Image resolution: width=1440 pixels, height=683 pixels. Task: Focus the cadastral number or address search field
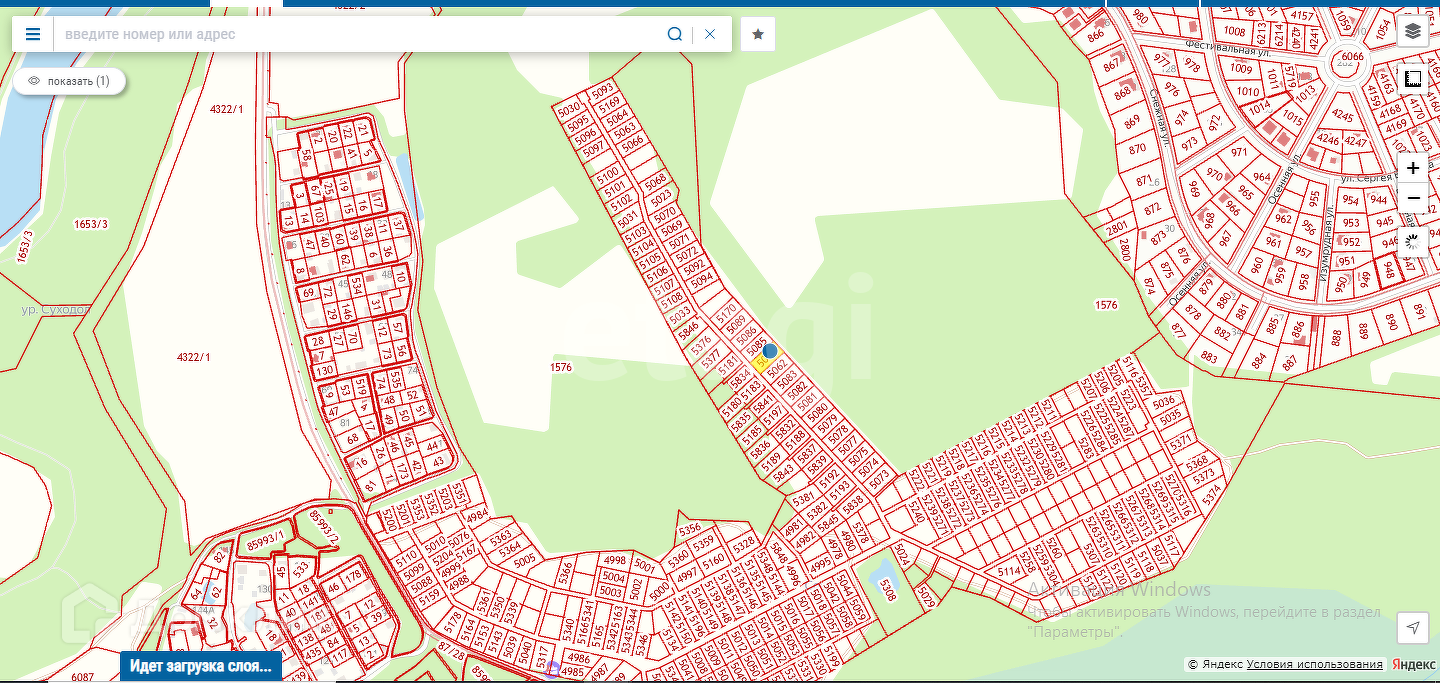point(360,34)
